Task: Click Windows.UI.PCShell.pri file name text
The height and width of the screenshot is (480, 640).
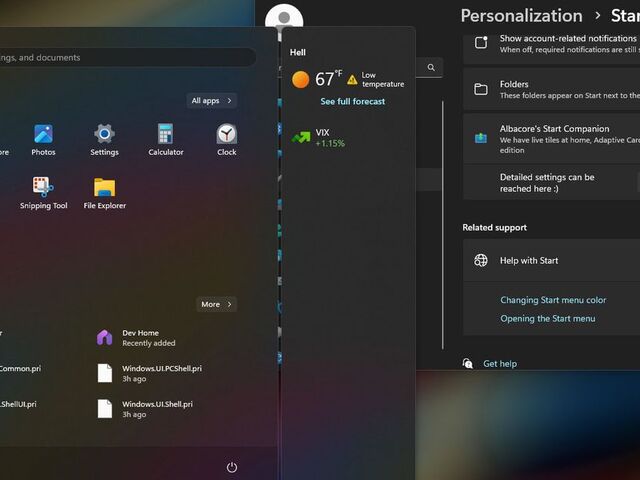Action: click(x=162, y=368)
